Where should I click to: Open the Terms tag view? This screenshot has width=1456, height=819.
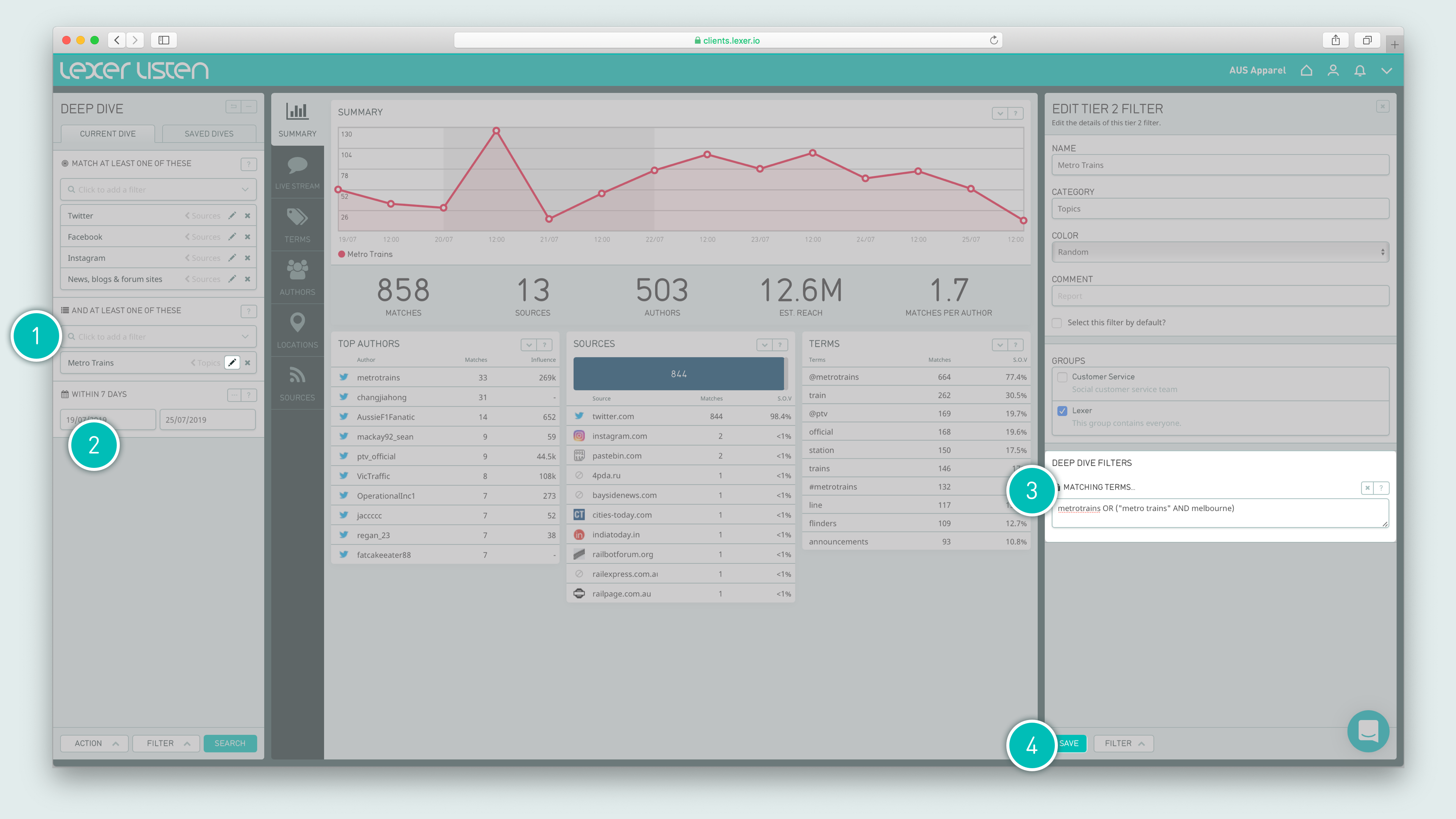point(297,225)
